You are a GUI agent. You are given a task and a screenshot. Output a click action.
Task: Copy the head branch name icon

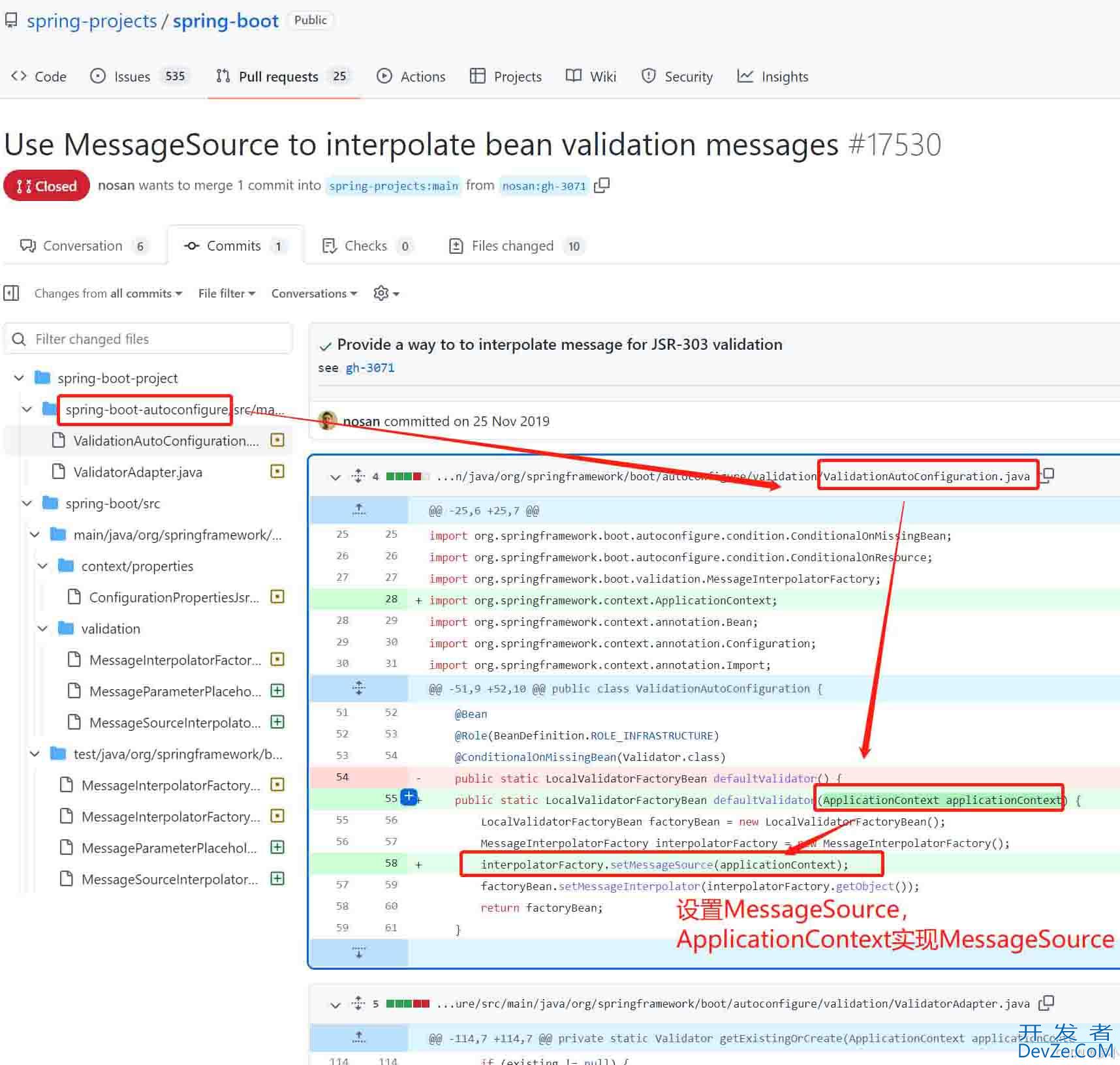[x=602, y=185]
